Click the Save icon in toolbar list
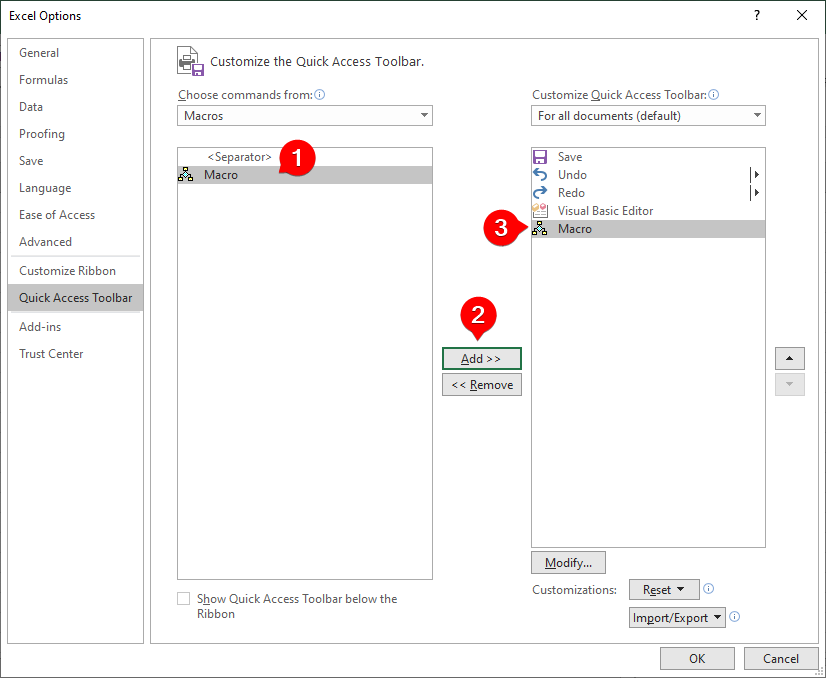 540,157
